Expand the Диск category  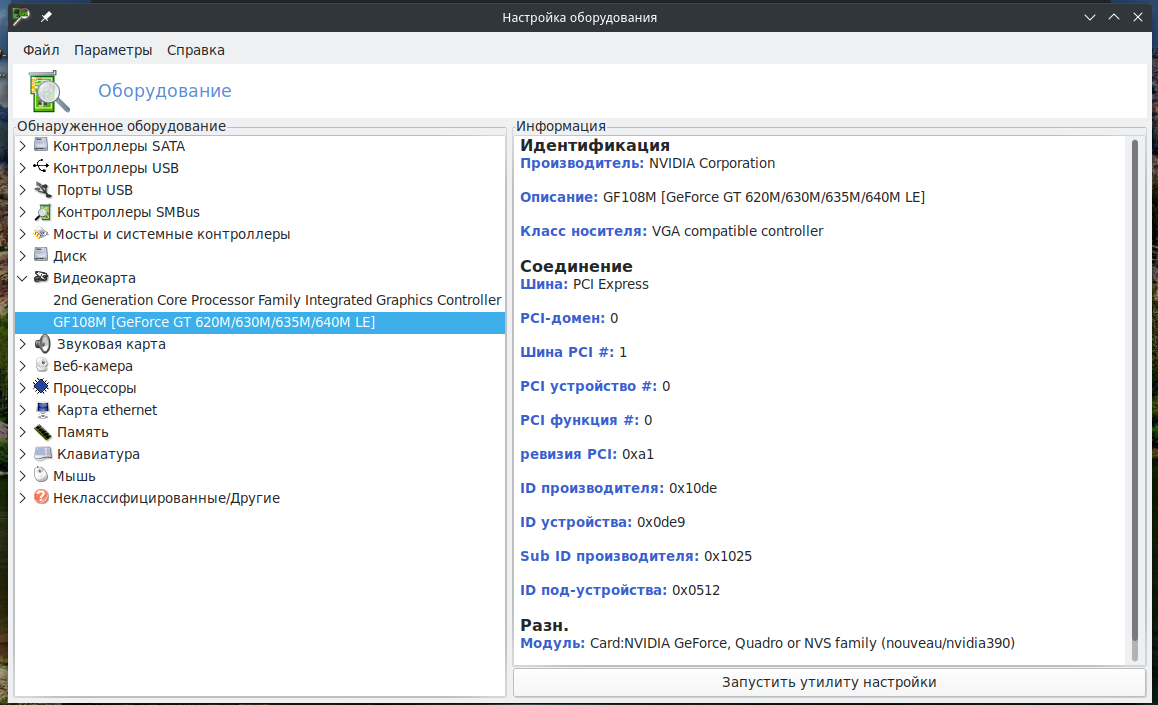tap(23, 256)
